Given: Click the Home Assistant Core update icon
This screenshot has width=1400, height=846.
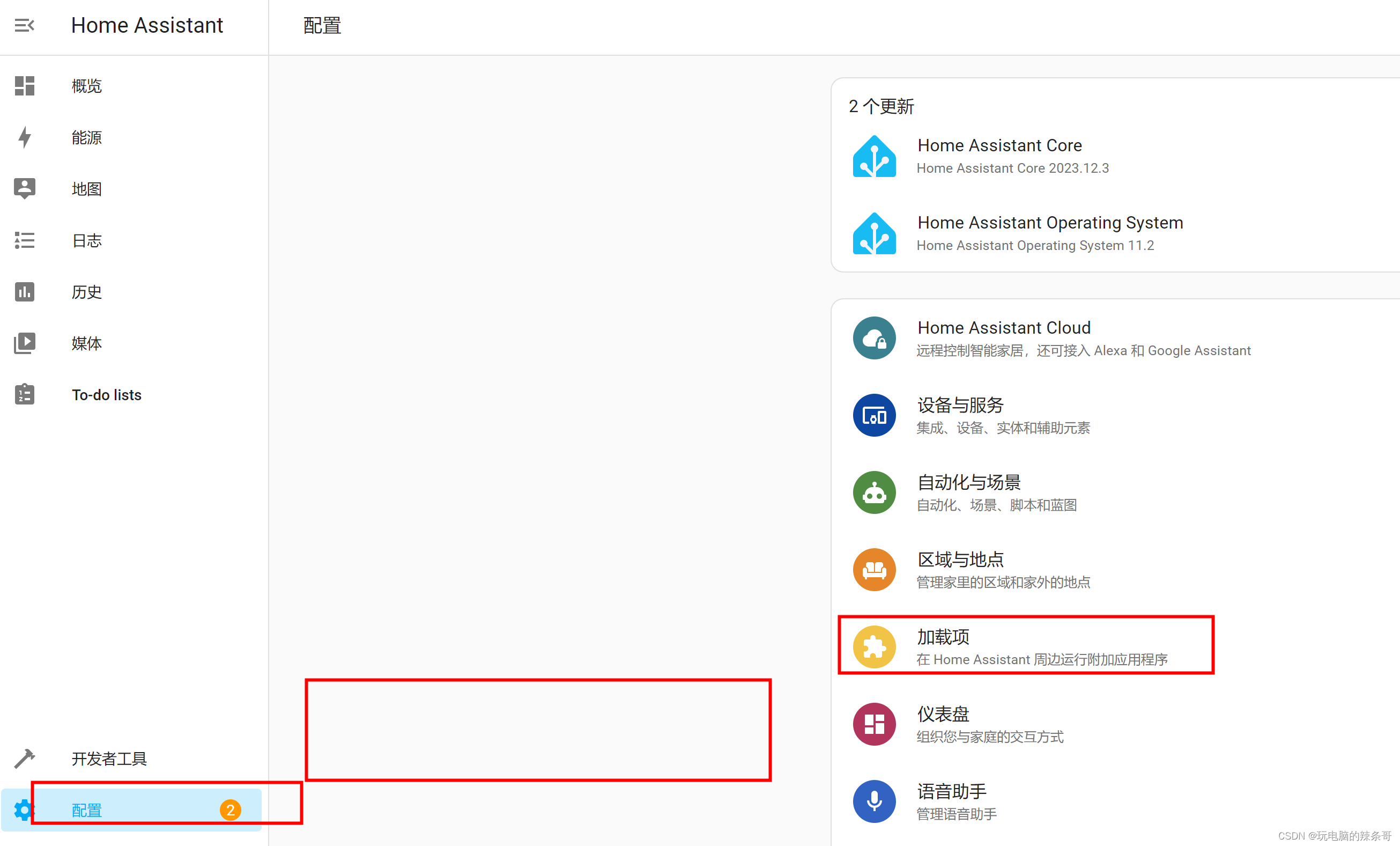Looking at the screenshot, I should (x=875, y=156).
